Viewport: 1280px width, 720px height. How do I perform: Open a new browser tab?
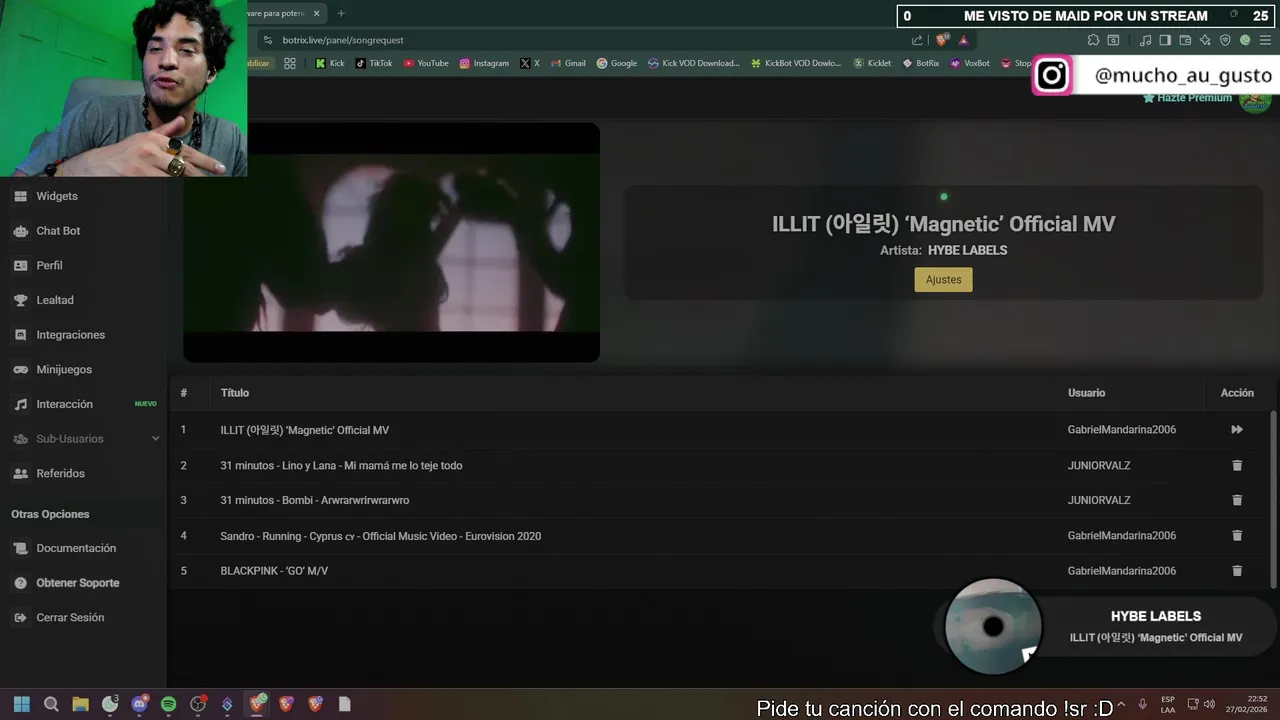click(x=341, y=13)
